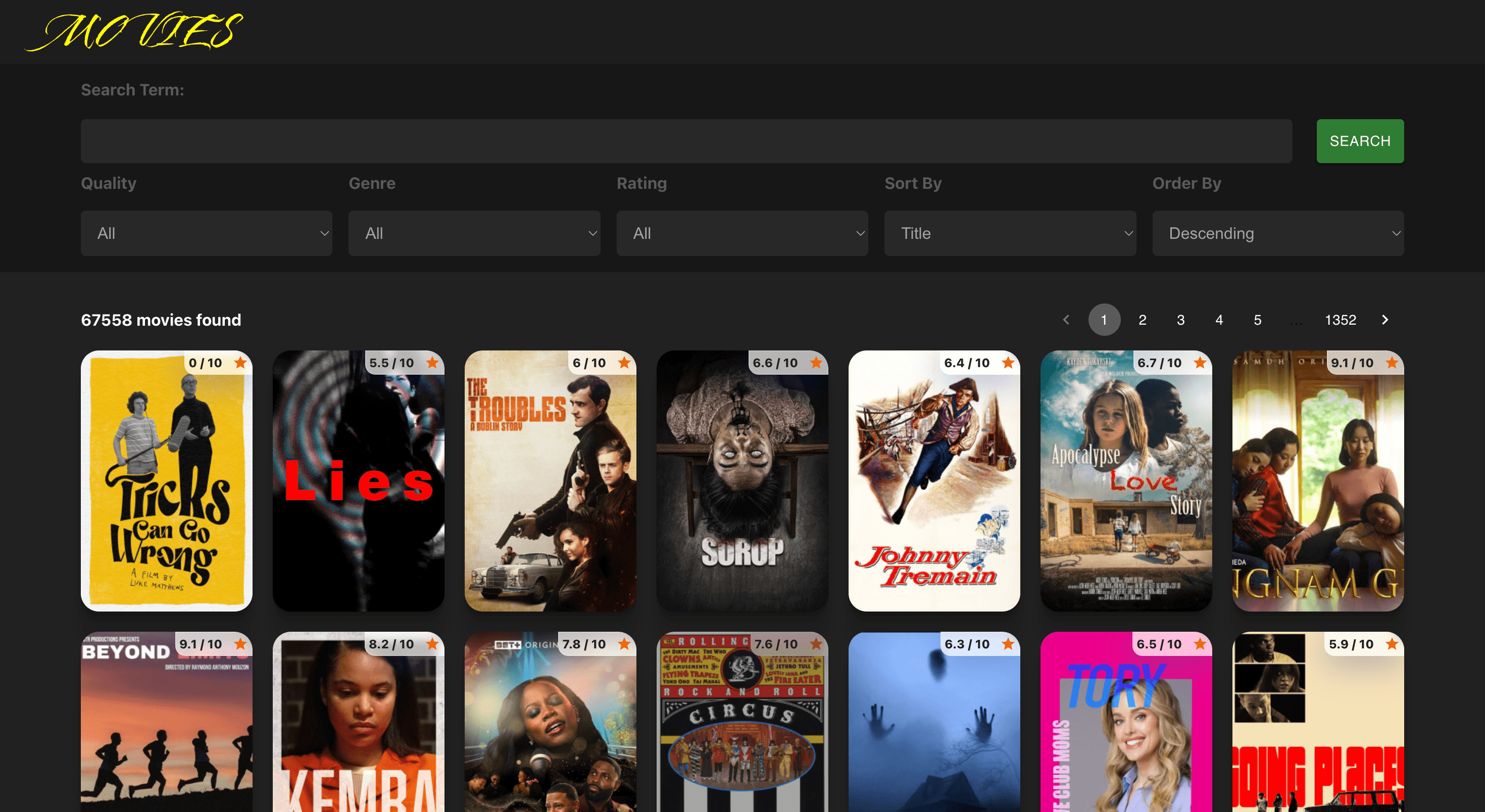Select page 3 in pagination

point(1180,319)
